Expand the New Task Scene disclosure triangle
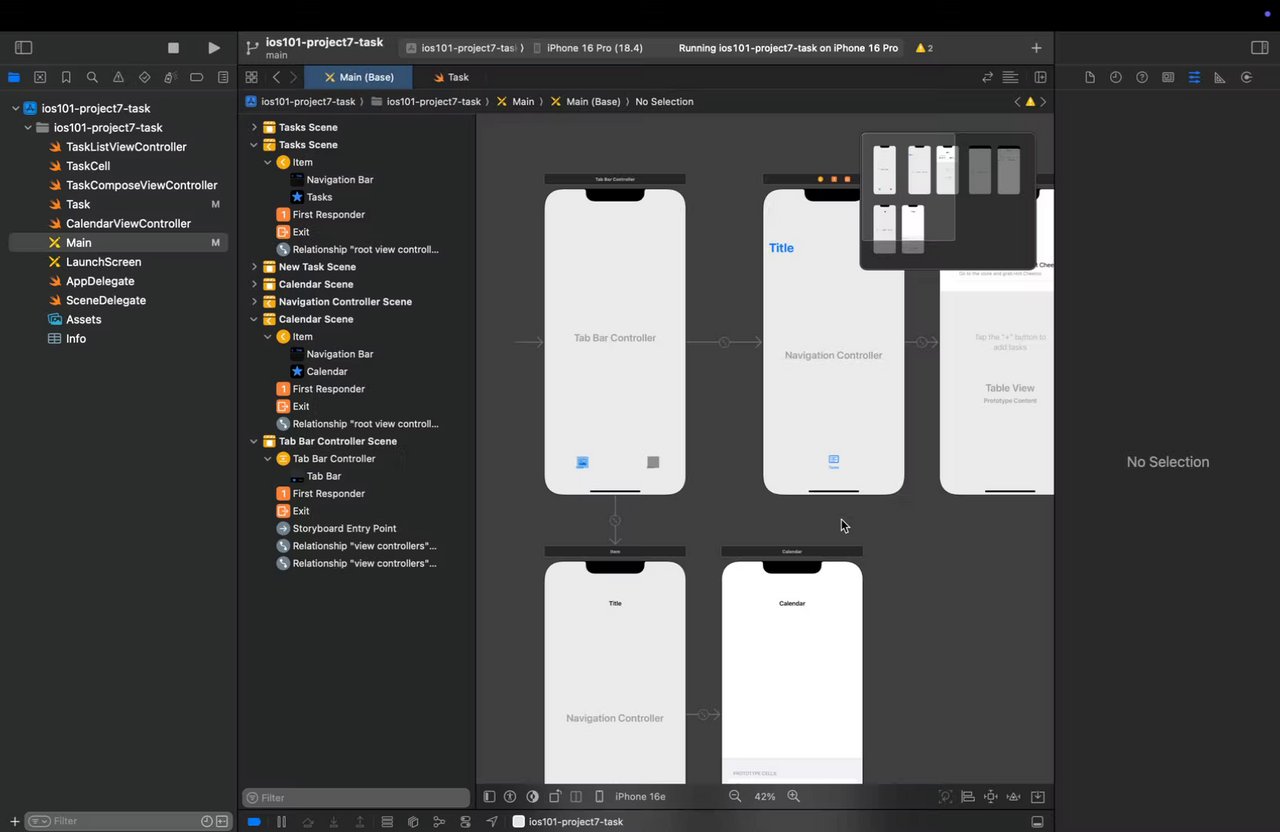Screen dimensions: 1280x832 (254, 267)
